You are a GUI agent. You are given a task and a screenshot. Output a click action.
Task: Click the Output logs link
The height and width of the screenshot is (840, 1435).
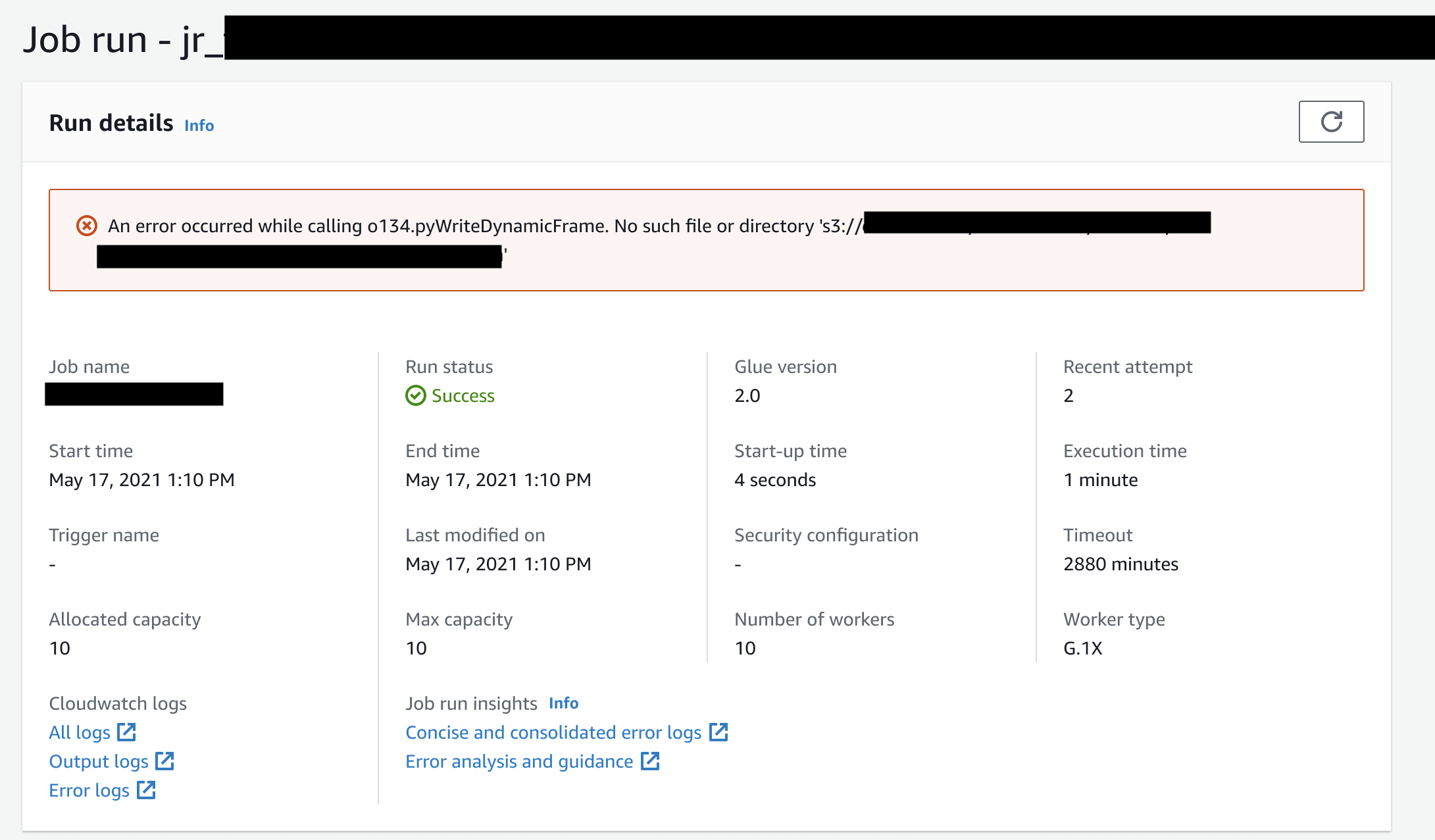[x=99, y=761]
